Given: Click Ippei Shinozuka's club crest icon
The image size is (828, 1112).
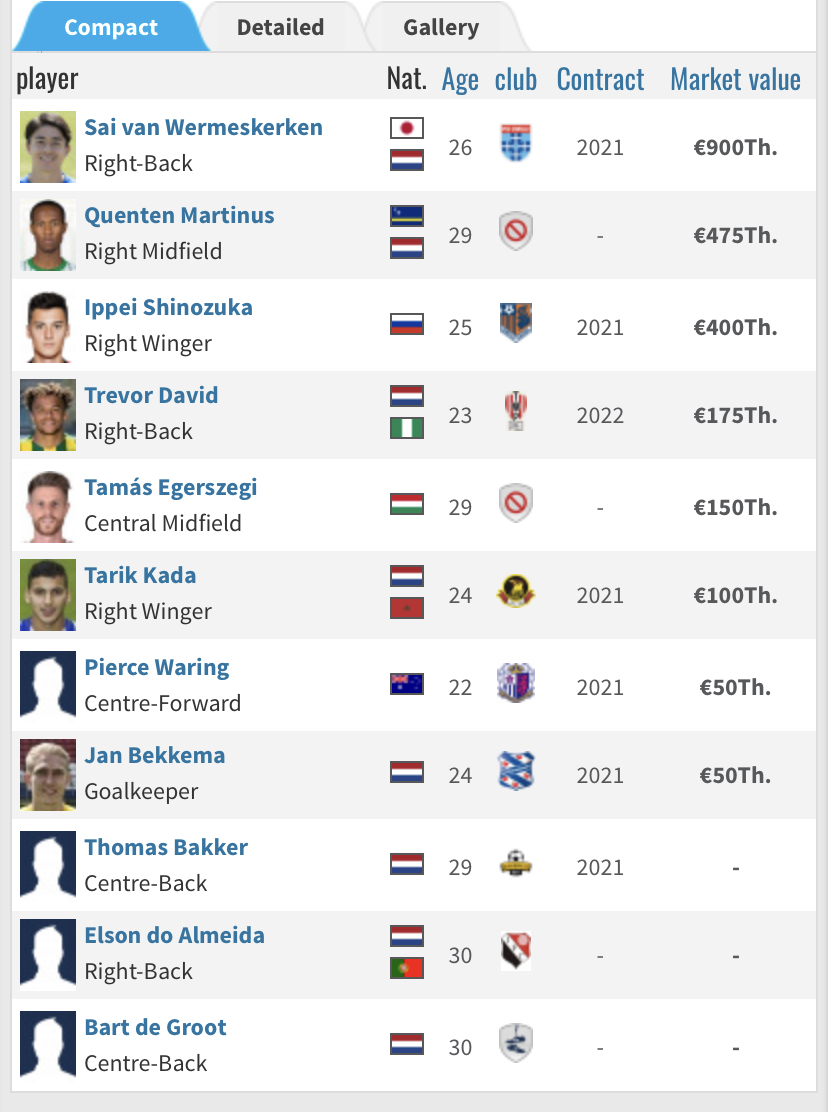Looking at the screenshot, I should (516, 324).
